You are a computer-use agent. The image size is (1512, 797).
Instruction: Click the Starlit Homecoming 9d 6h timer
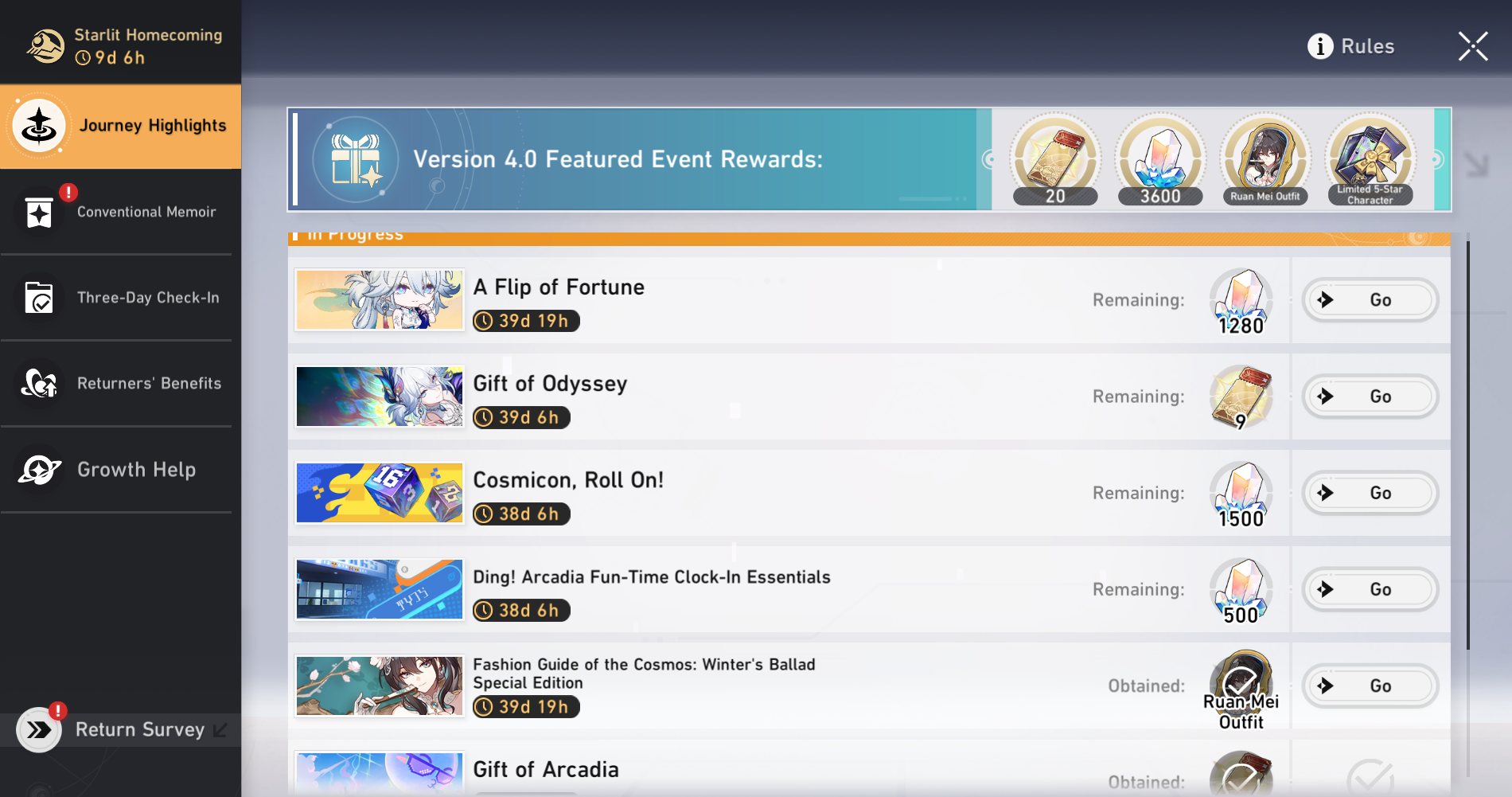111,58
